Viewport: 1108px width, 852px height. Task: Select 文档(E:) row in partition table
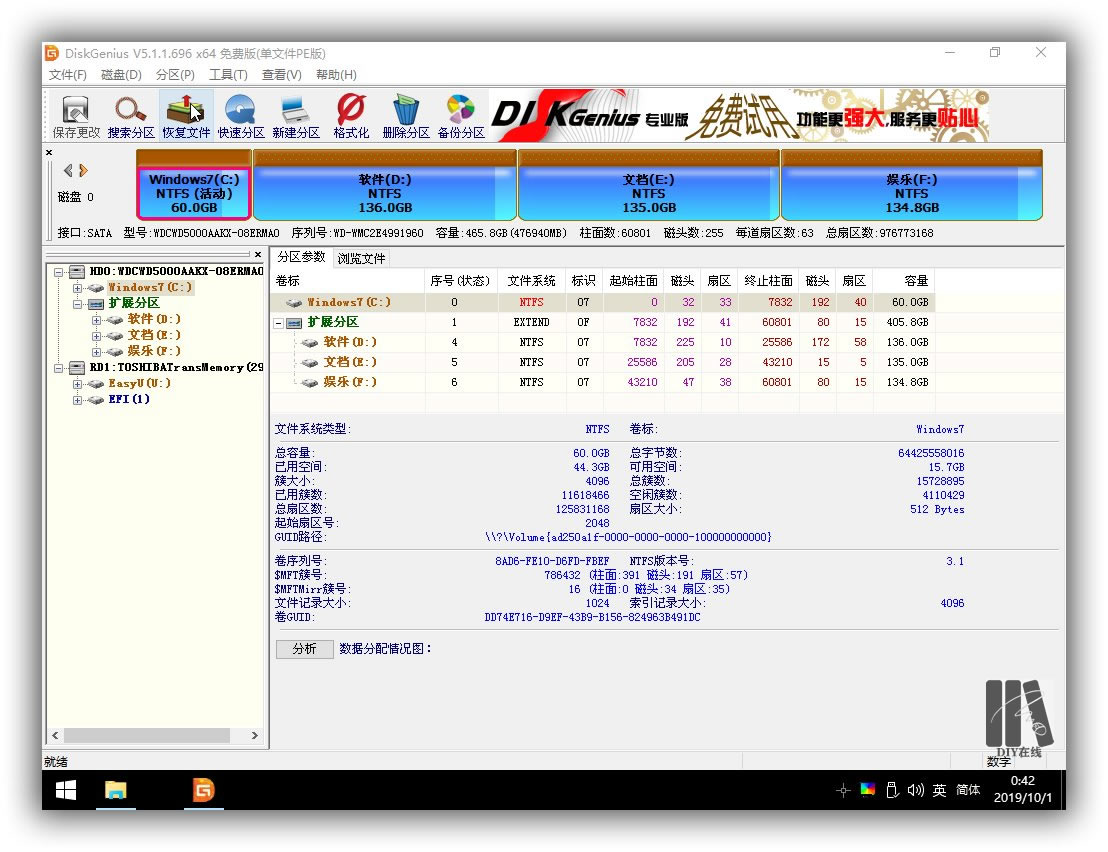tap(601, 362)
